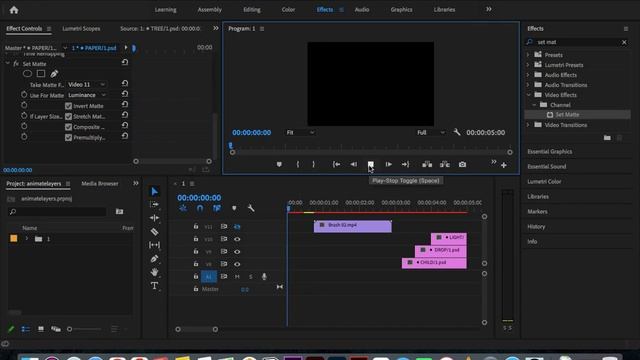Screen dimensions: 640x360
Task: Toggle V11 track output eye
Action: [x=237, y=227]
